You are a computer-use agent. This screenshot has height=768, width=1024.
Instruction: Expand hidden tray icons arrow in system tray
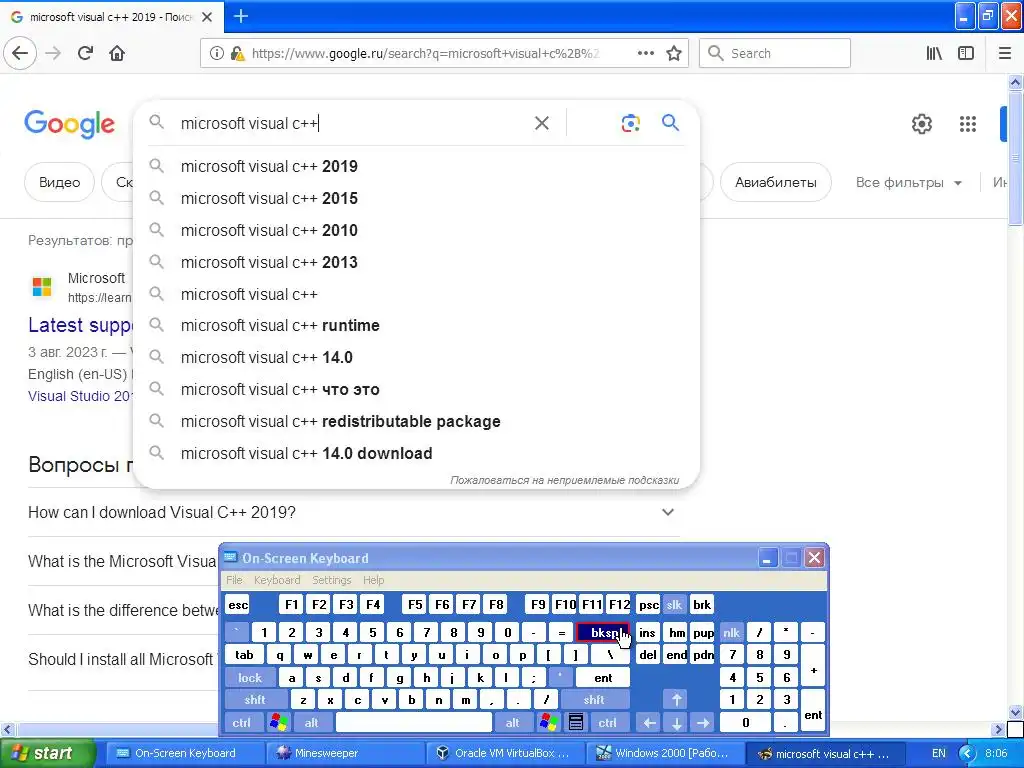[x=967, y=754]
